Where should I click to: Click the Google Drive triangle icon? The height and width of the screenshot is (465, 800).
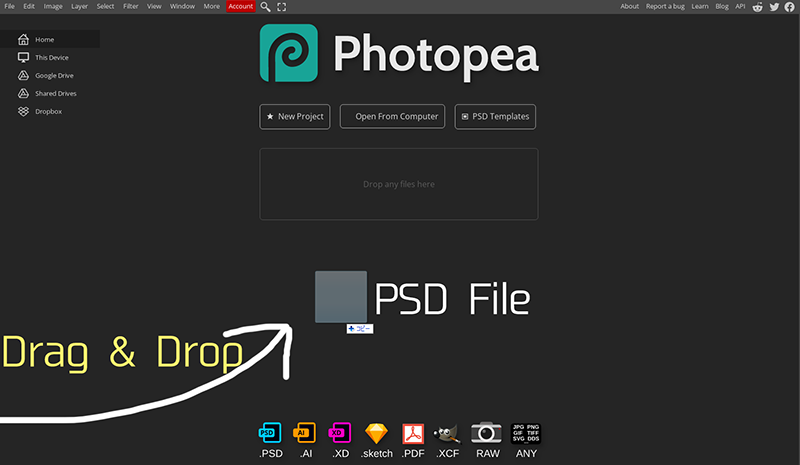[23, 75]
